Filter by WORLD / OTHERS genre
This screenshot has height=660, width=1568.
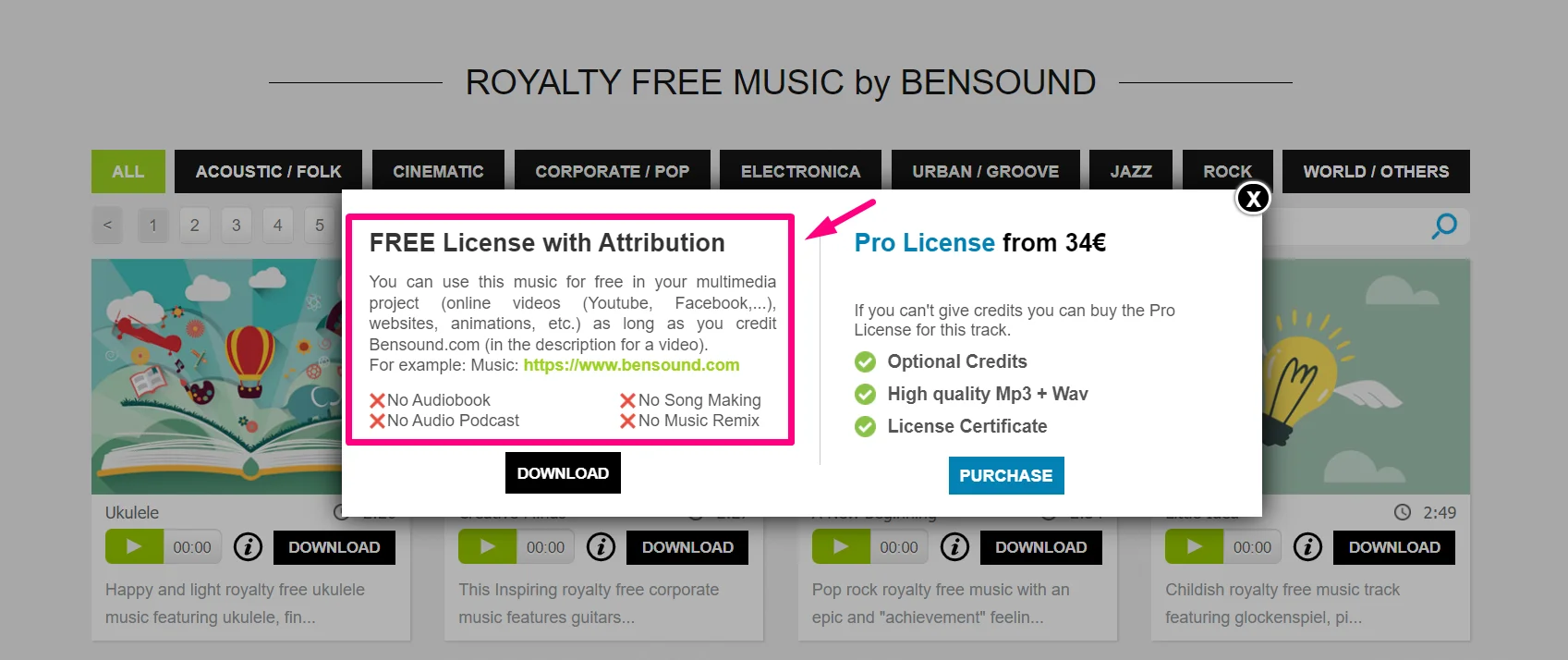click(1375, 172)
